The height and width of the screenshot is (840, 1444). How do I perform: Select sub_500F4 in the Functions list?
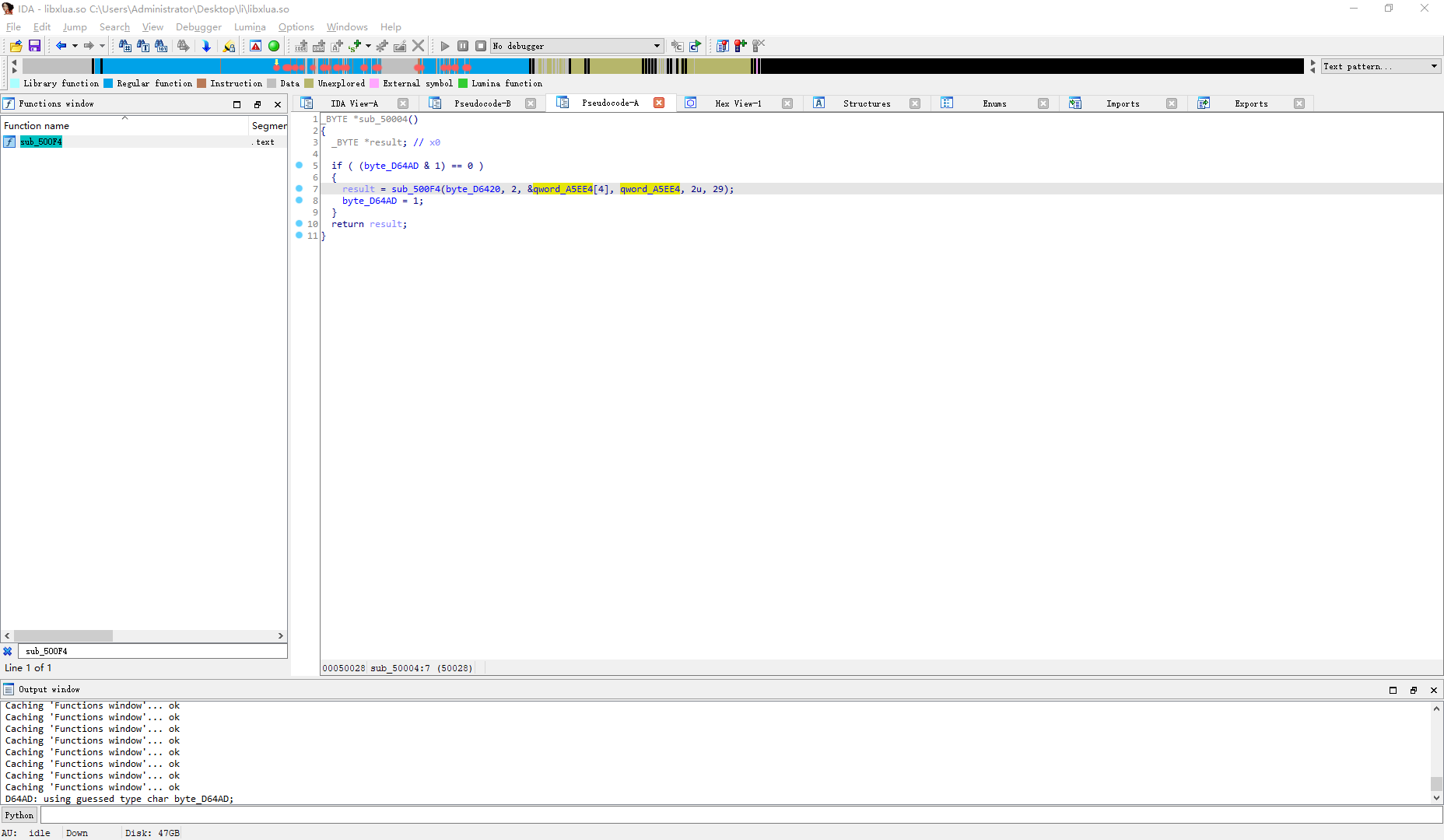point(40,142)
